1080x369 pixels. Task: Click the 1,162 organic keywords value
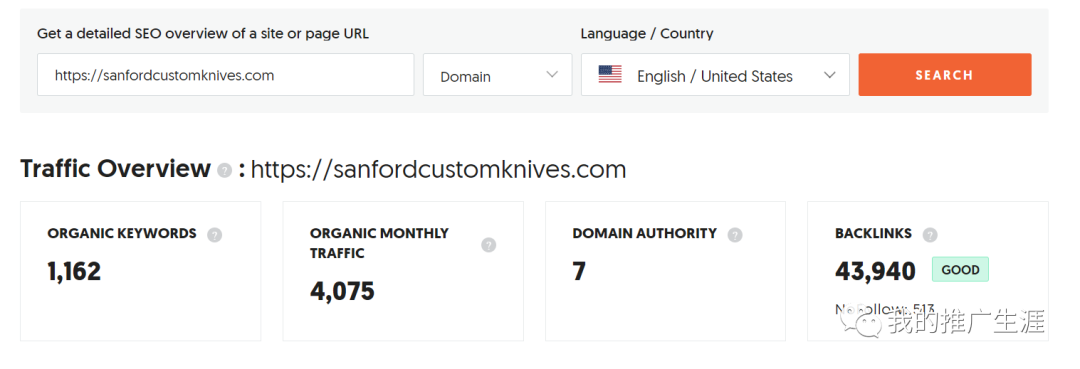point(74,271)
